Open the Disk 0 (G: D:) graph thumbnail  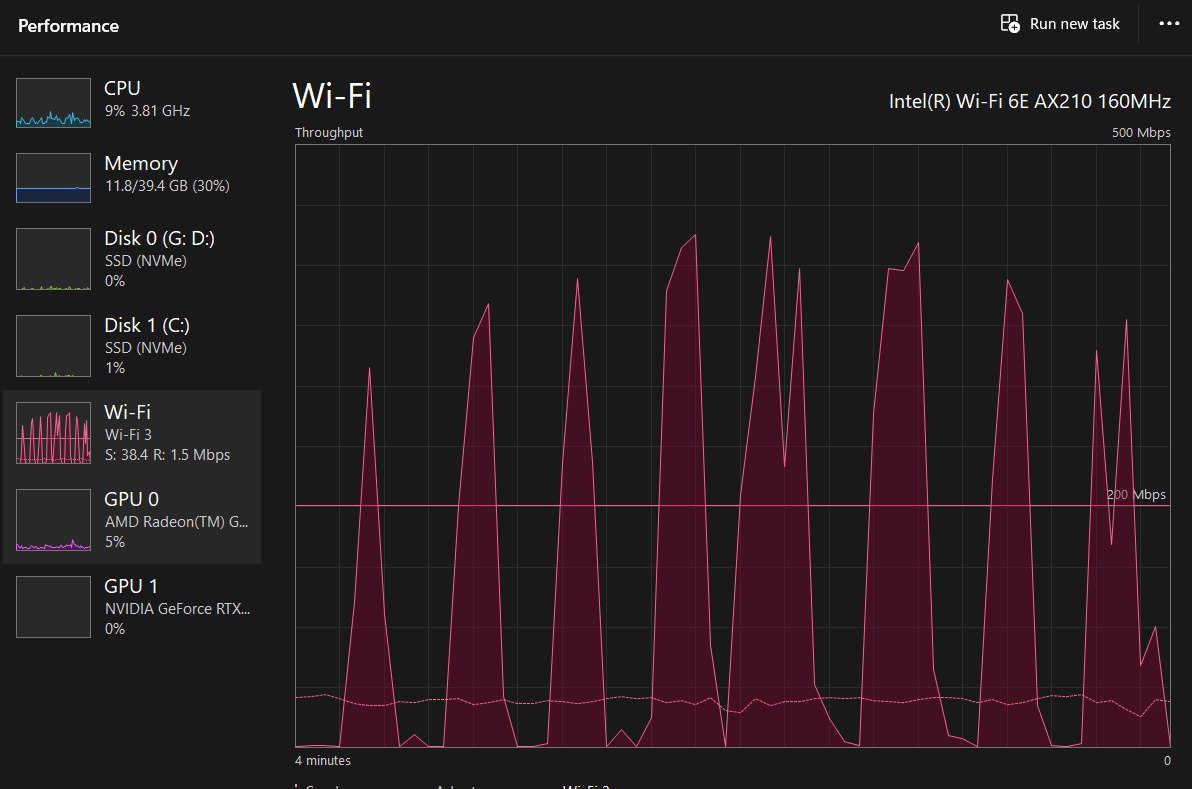click(53, 259)
